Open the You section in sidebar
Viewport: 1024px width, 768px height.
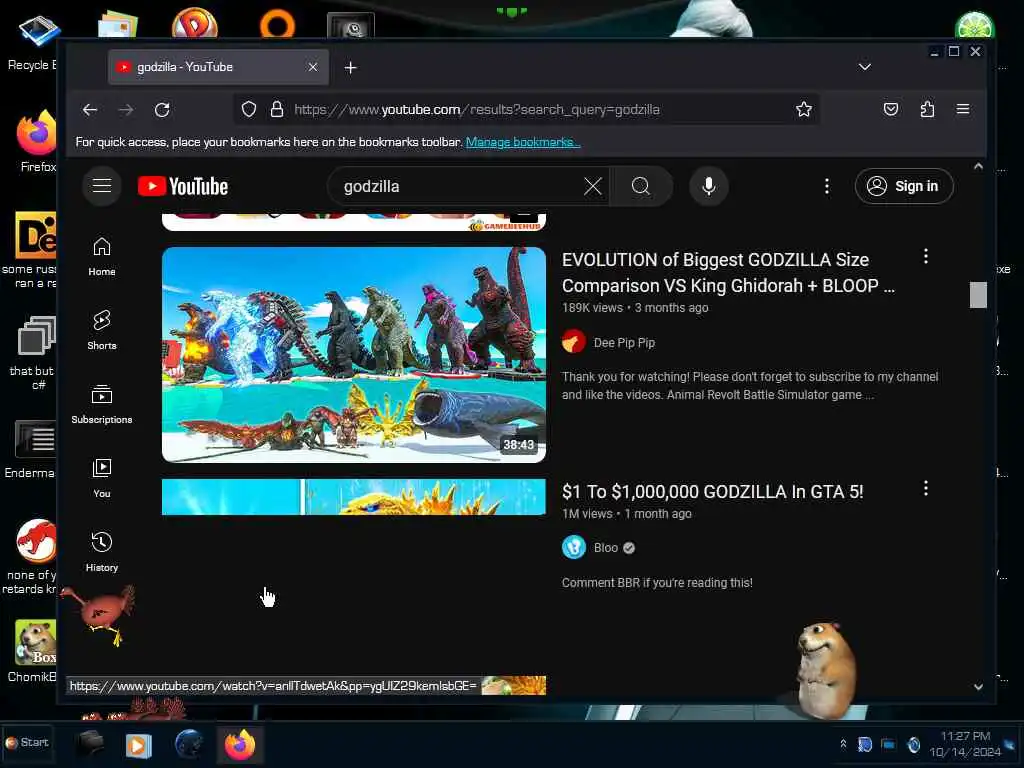102,479
